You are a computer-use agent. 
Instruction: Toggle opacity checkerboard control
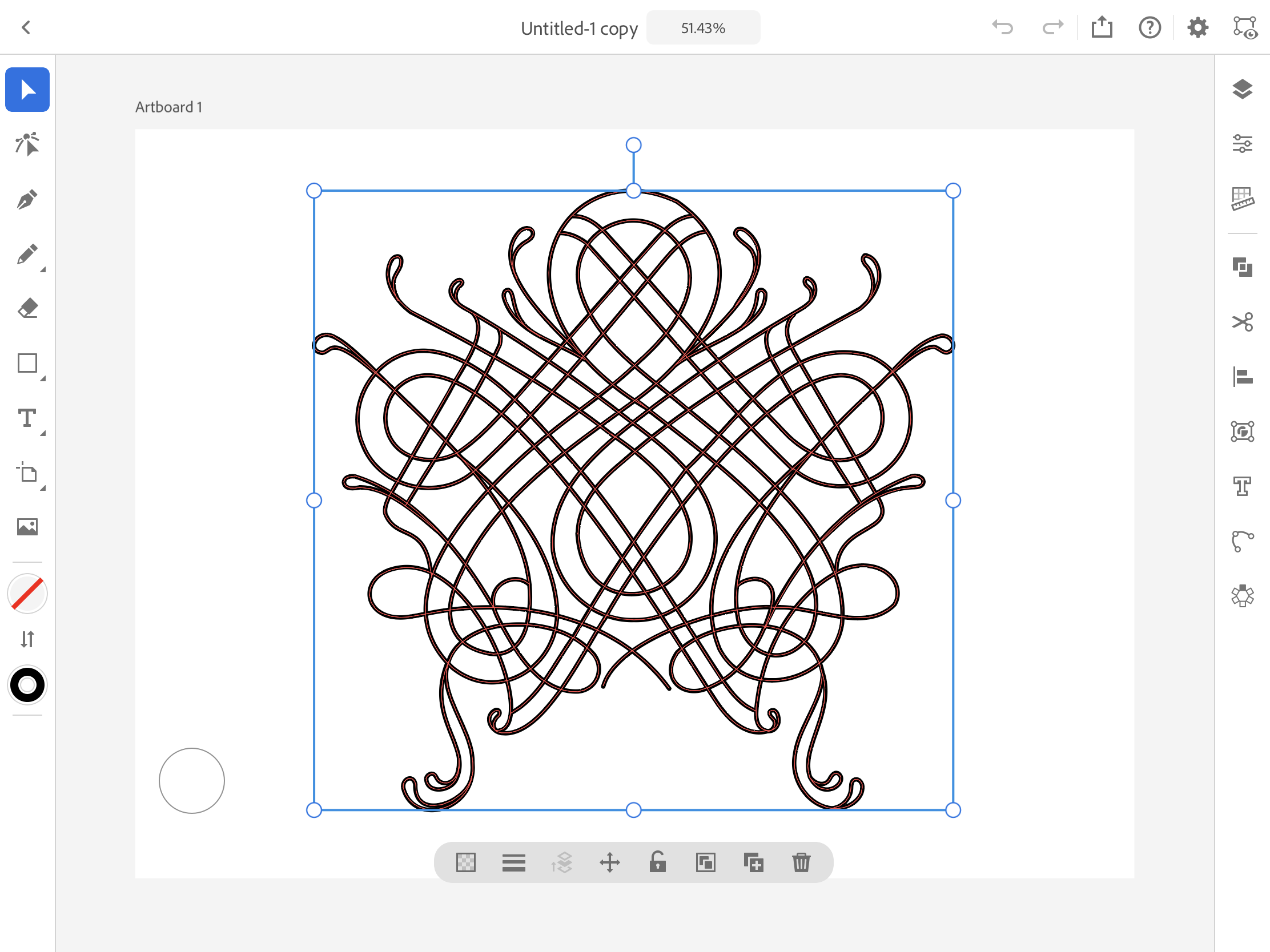point(465,862)
